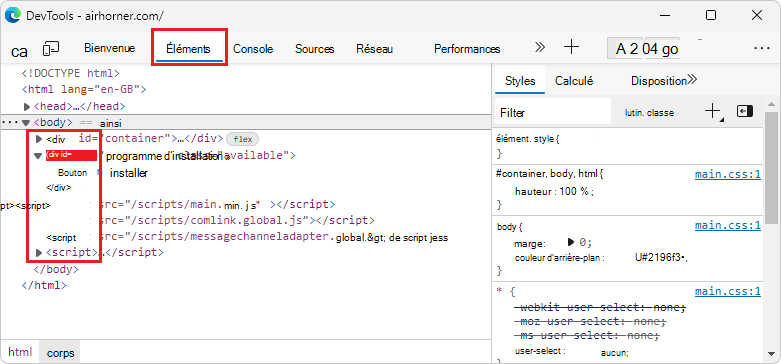Click the Edge DevTools logo icon

(12, 15)
